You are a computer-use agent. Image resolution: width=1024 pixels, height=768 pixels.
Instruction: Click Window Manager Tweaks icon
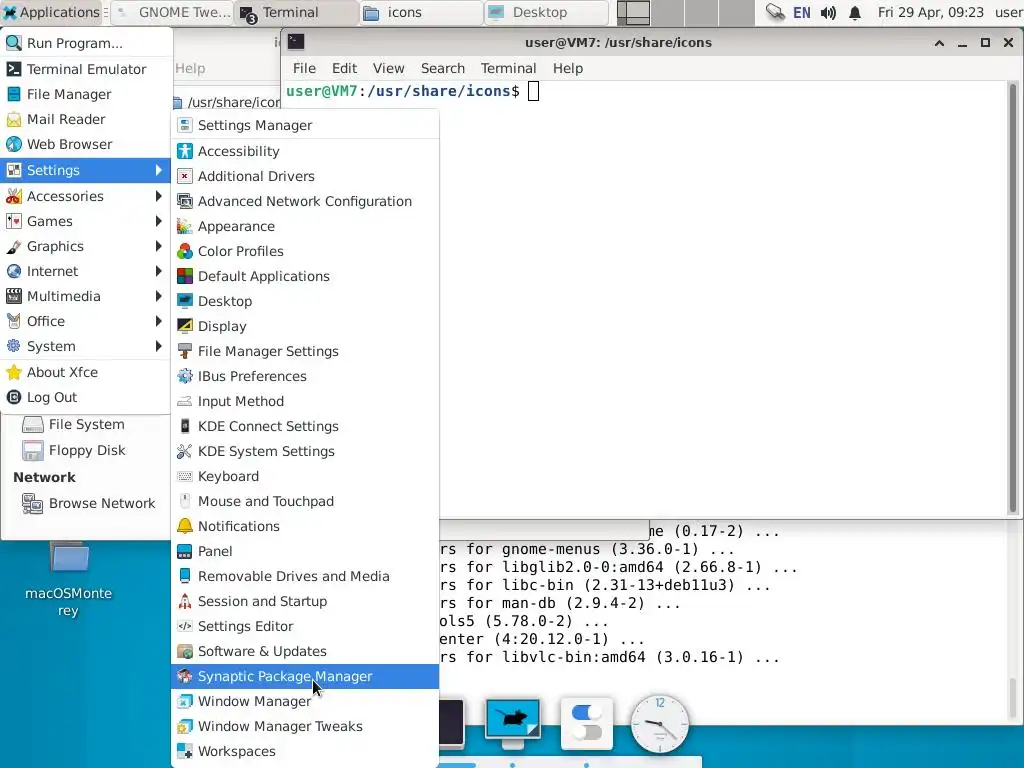pyautogui.click(x=185, y=726)
